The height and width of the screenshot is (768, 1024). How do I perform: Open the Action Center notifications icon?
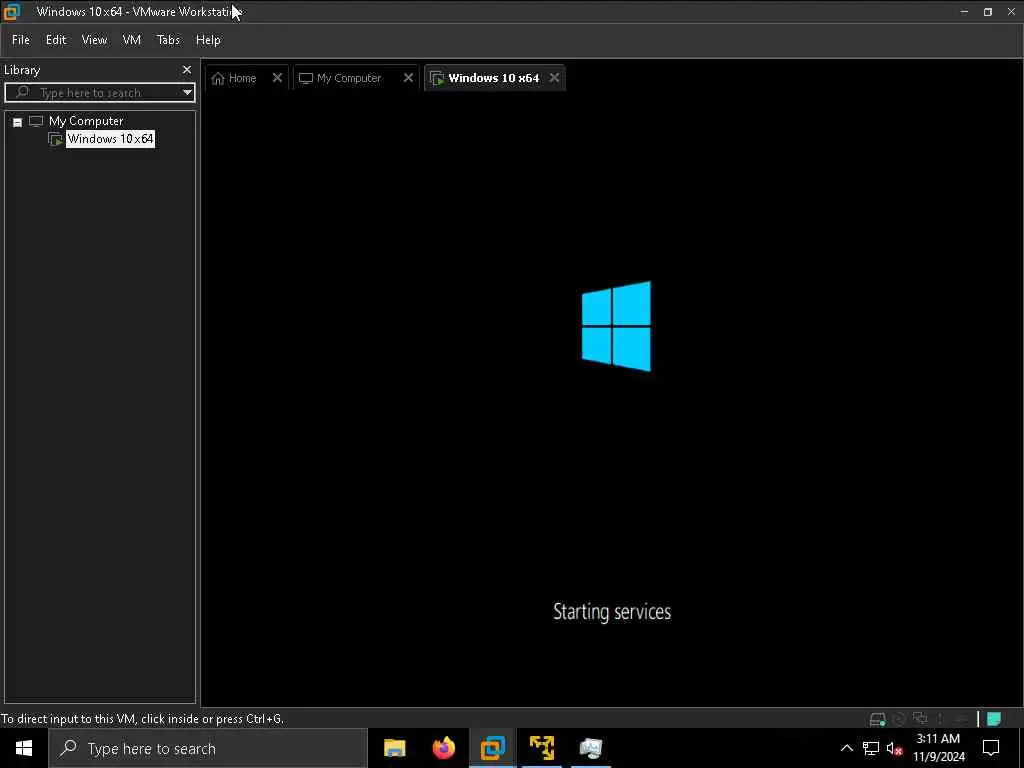(991, 748)
